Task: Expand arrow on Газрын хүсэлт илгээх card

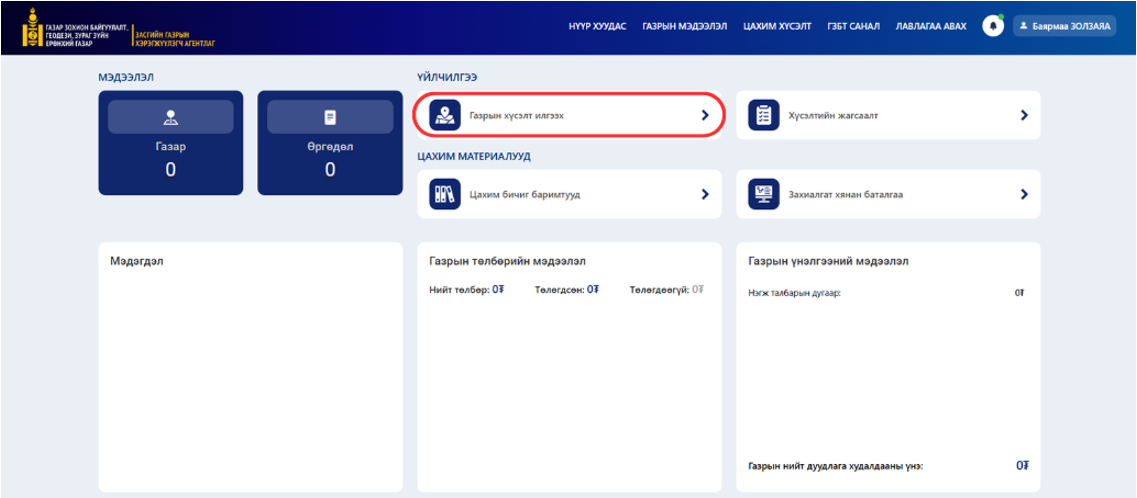Action: tap(705, 115)
